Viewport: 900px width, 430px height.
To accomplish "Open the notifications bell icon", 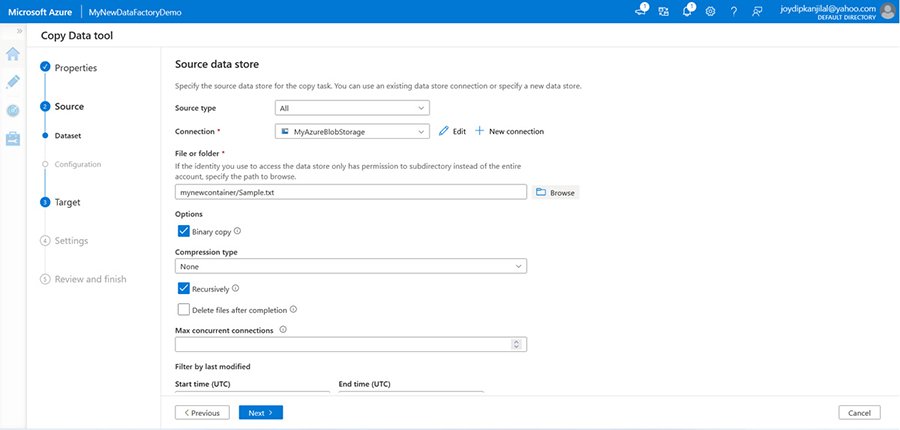I will click(688, 11).
